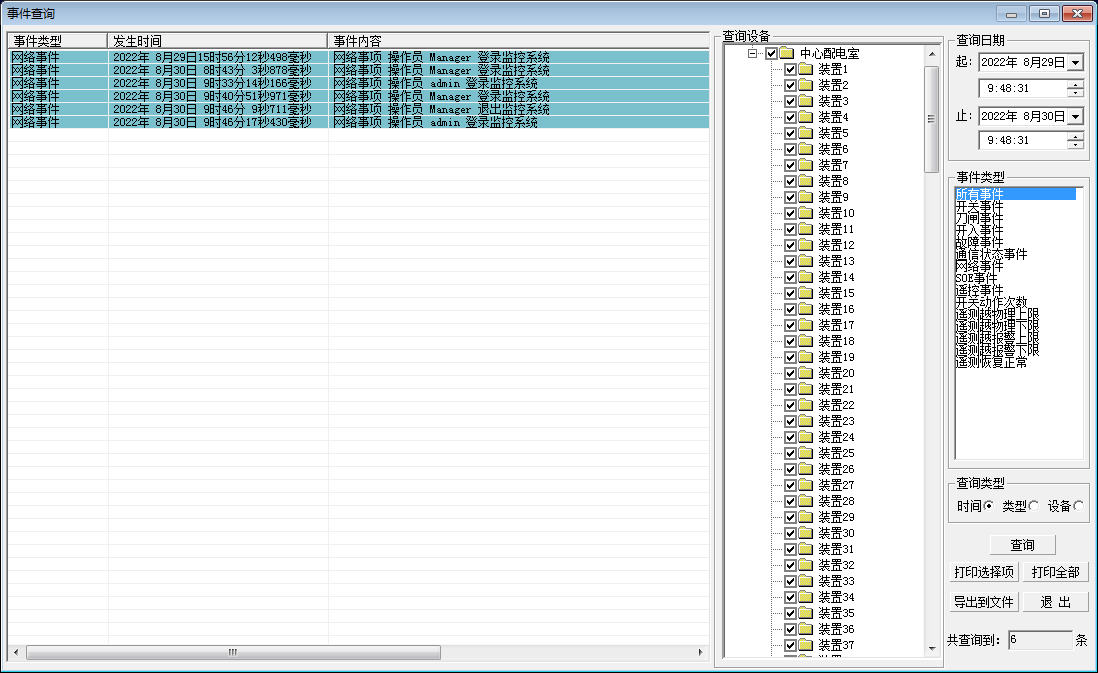Select the 类型 query type radio button
Screen dimensions: 1098x673
(x=1034, y=506)
